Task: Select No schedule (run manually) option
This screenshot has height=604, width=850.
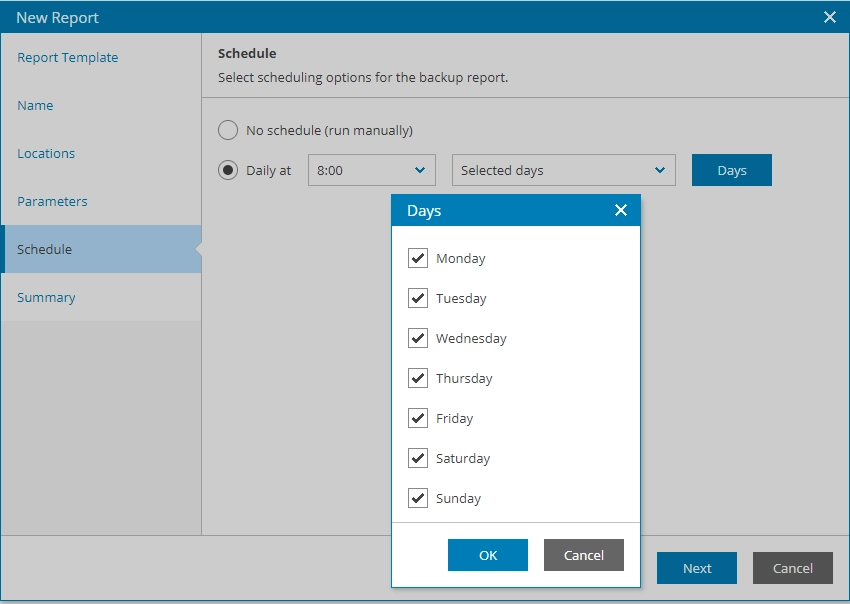Action: [x=228, y=130]
